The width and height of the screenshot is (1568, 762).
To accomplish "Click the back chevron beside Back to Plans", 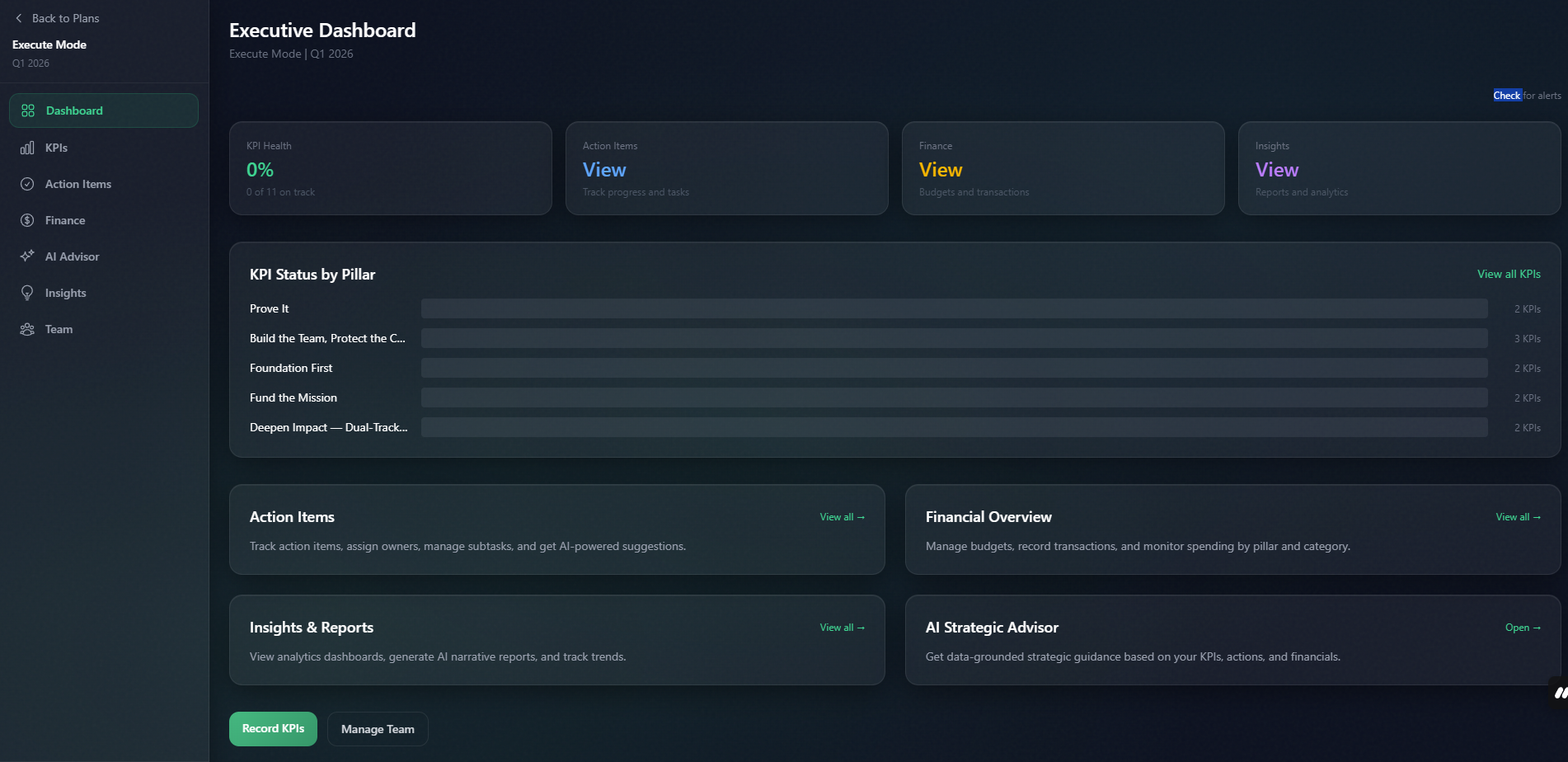I will tap(18, 17).
